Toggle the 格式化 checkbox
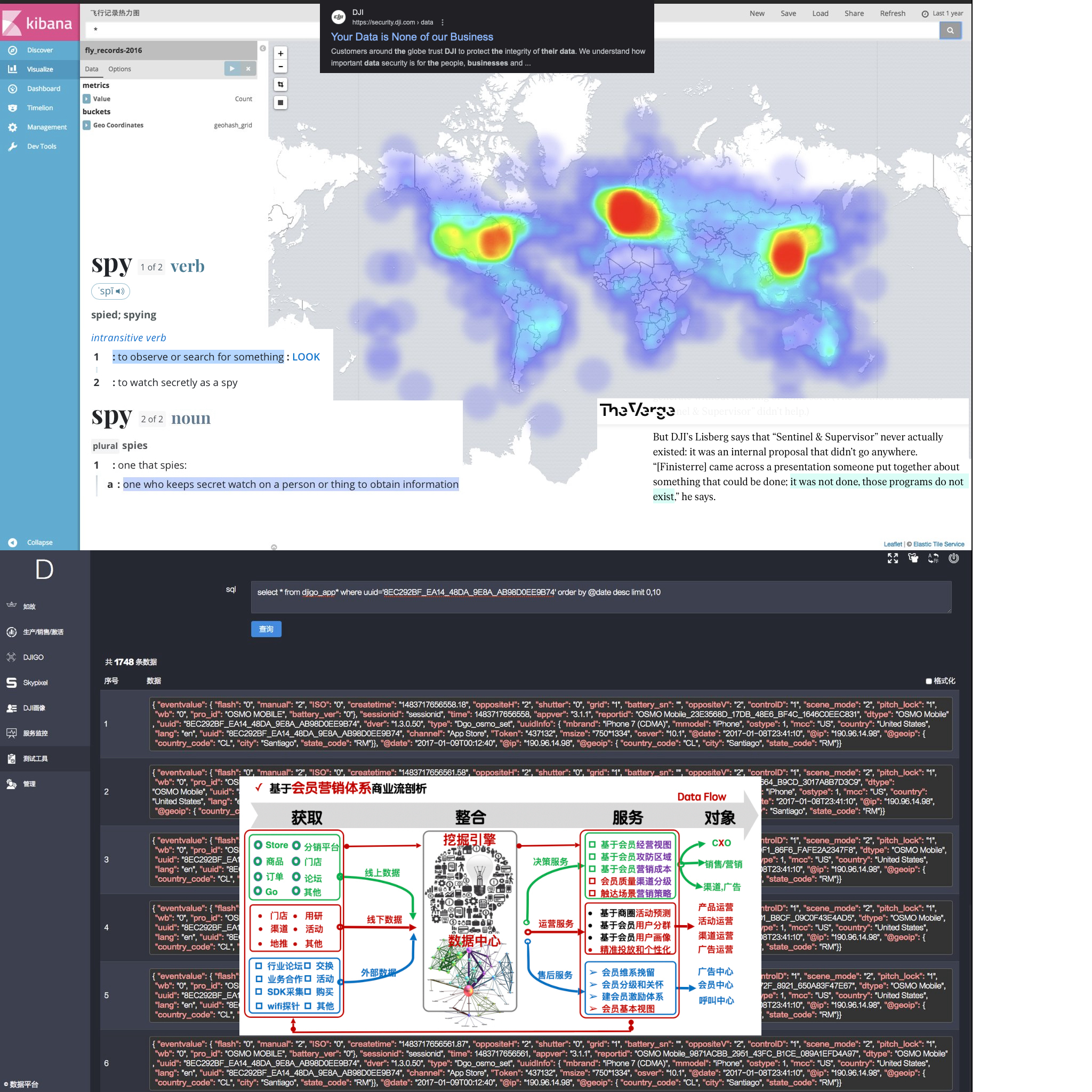The image size is (1092, 1092). coord(929,681)
